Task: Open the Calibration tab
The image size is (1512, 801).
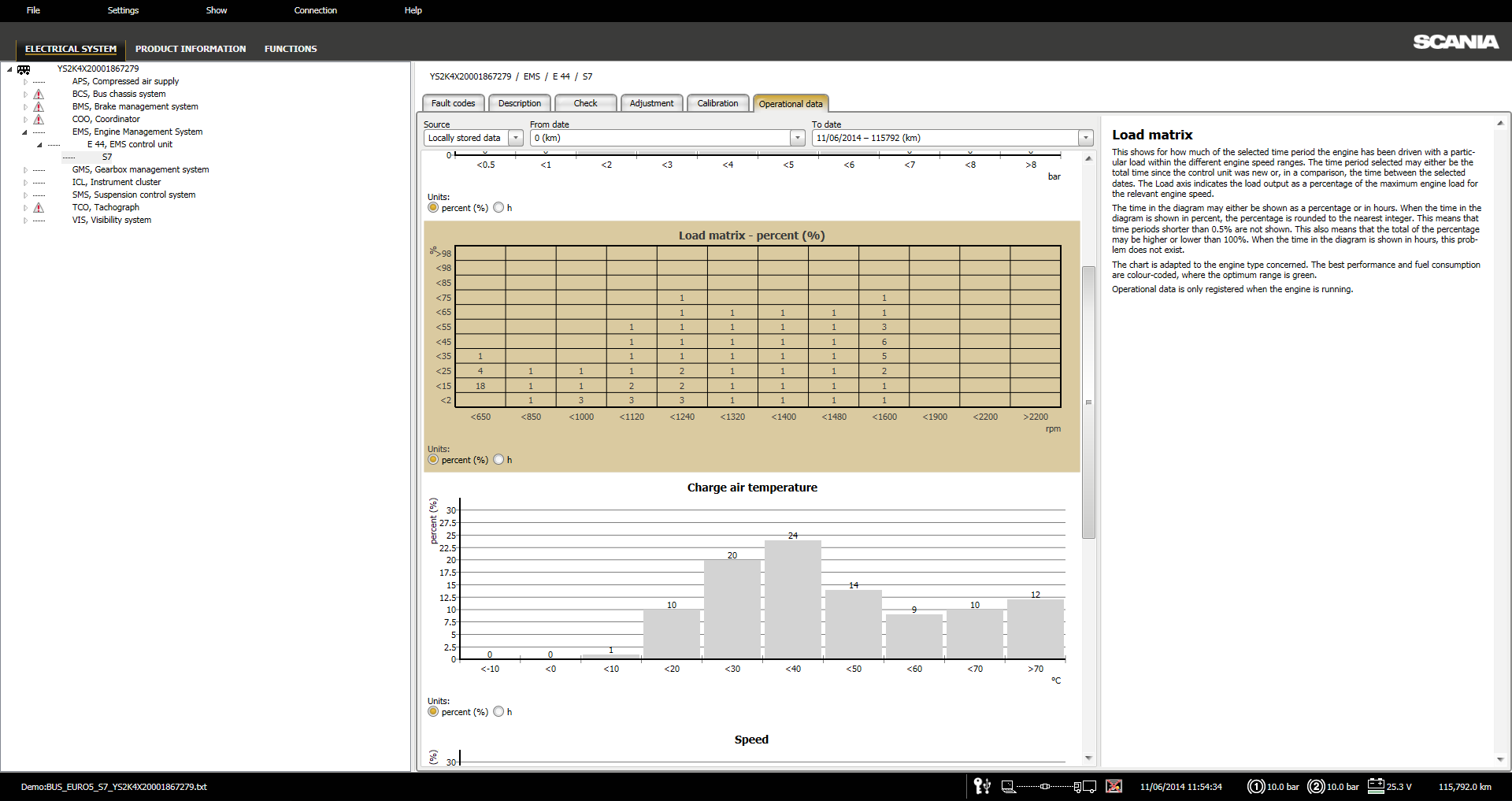Action: pos(718,103)
